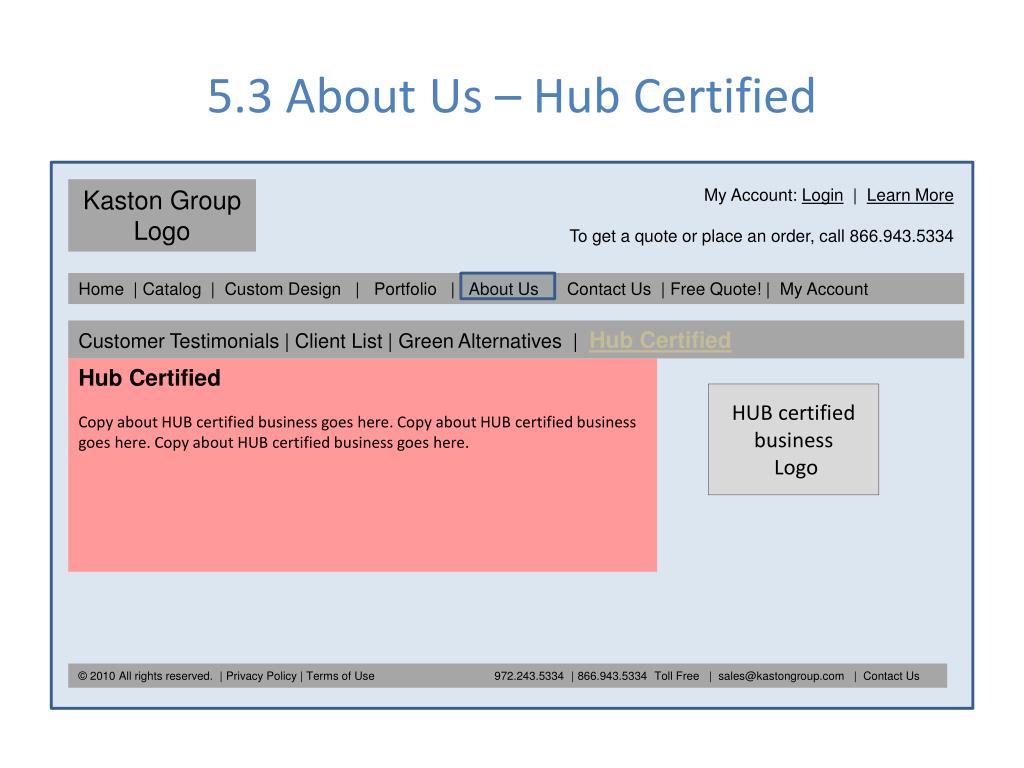The height and width of the screenshot is (768, 1024).
Task: Open Privacy Policy in the footer
Action: [261, 676]
